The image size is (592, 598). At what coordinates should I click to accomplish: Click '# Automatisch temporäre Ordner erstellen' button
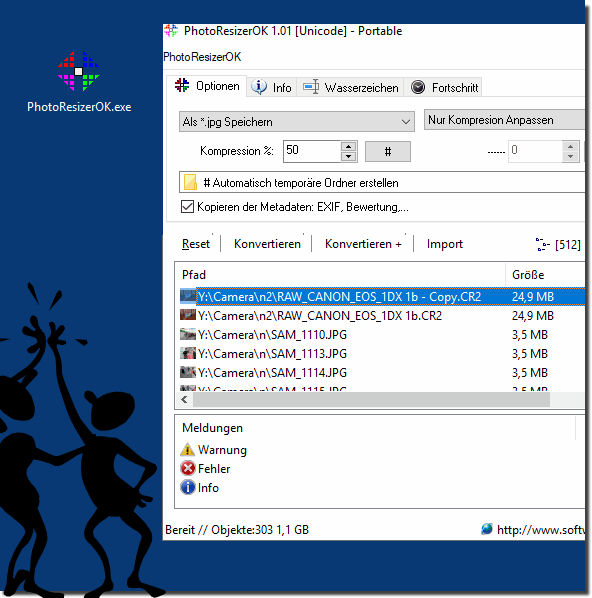pyautogui.click(x=382, y=182)
